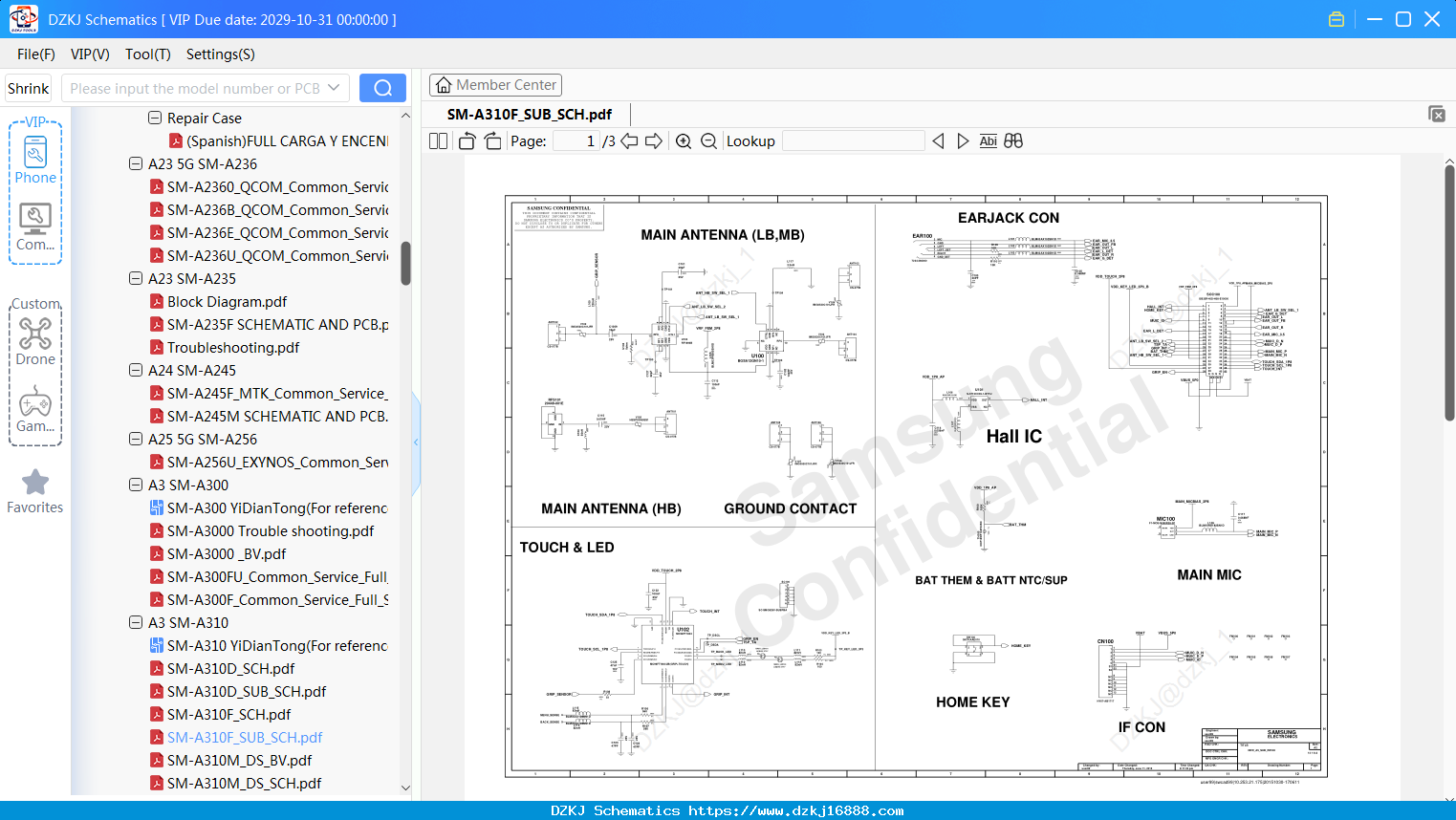Open the Tool(T) menu

pyautogui.click(x=148, y=54)
